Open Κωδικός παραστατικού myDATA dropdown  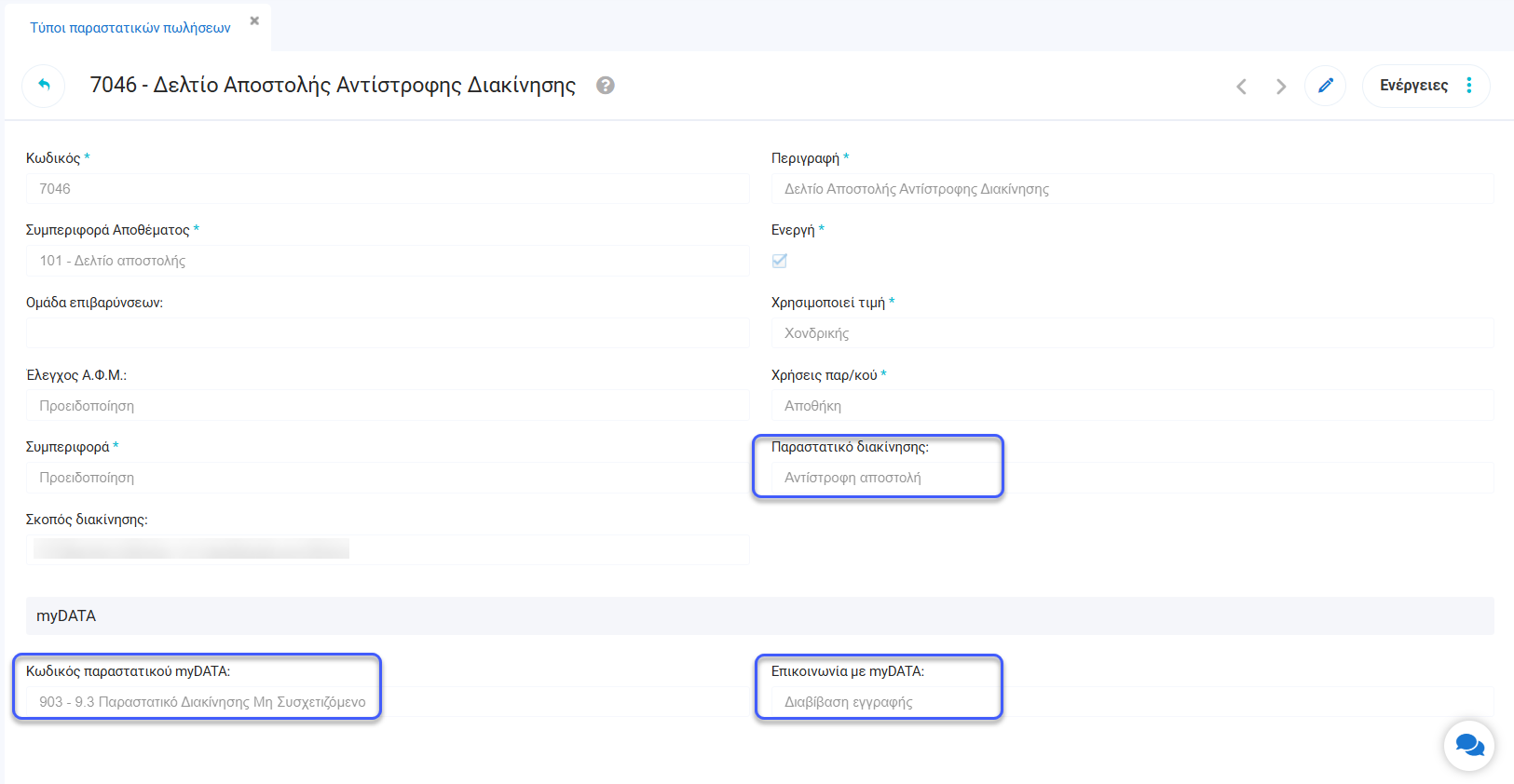387,702
